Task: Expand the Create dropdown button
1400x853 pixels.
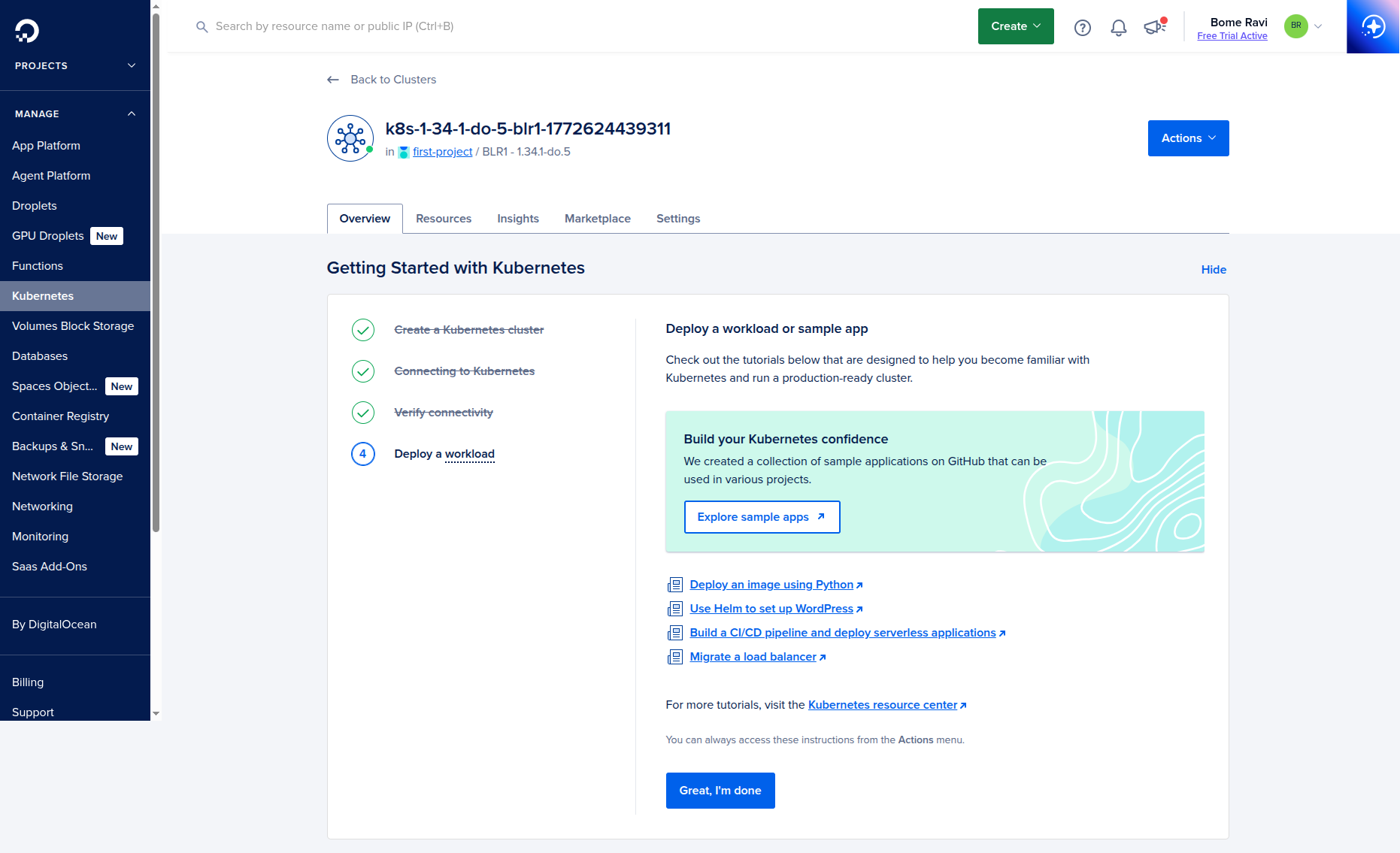Action: click(x=1016, y=26)
